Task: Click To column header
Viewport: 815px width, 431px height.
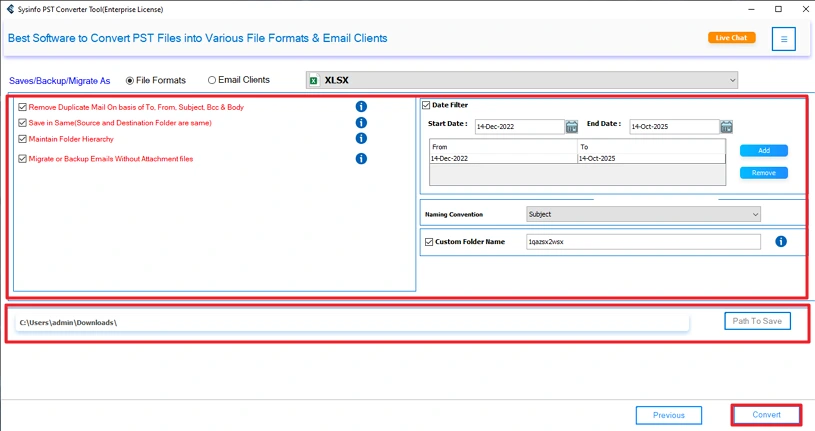Action: 651,147
